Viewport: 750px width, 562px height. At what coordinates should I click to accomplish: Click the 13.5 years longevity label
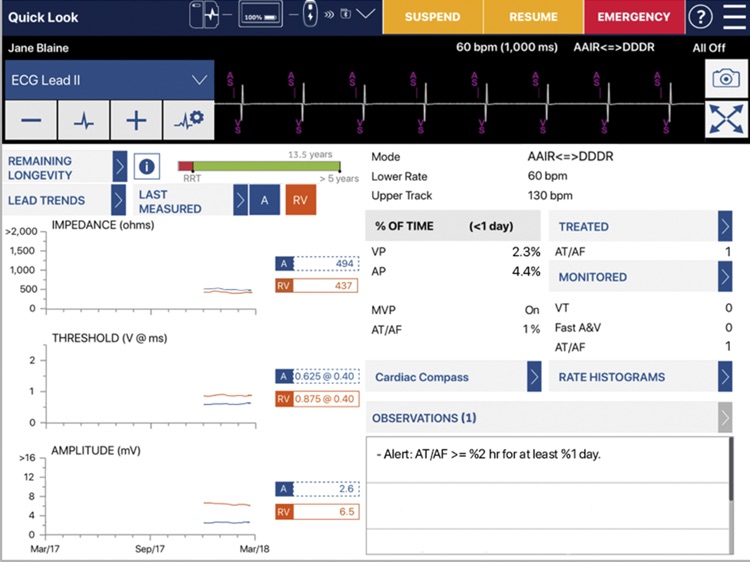coord(310,154)
